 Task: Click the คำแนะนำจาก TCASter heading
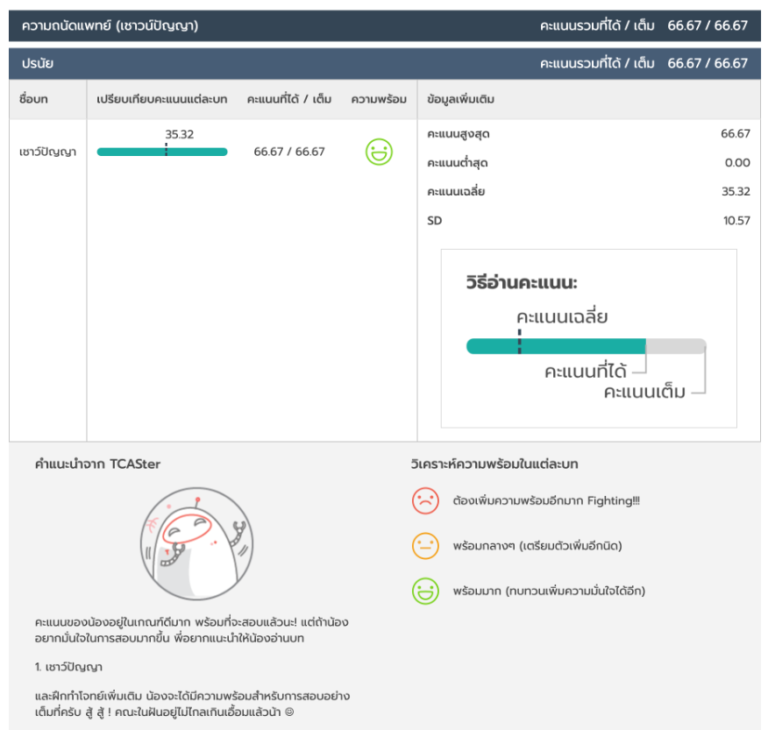coord(97,464)
